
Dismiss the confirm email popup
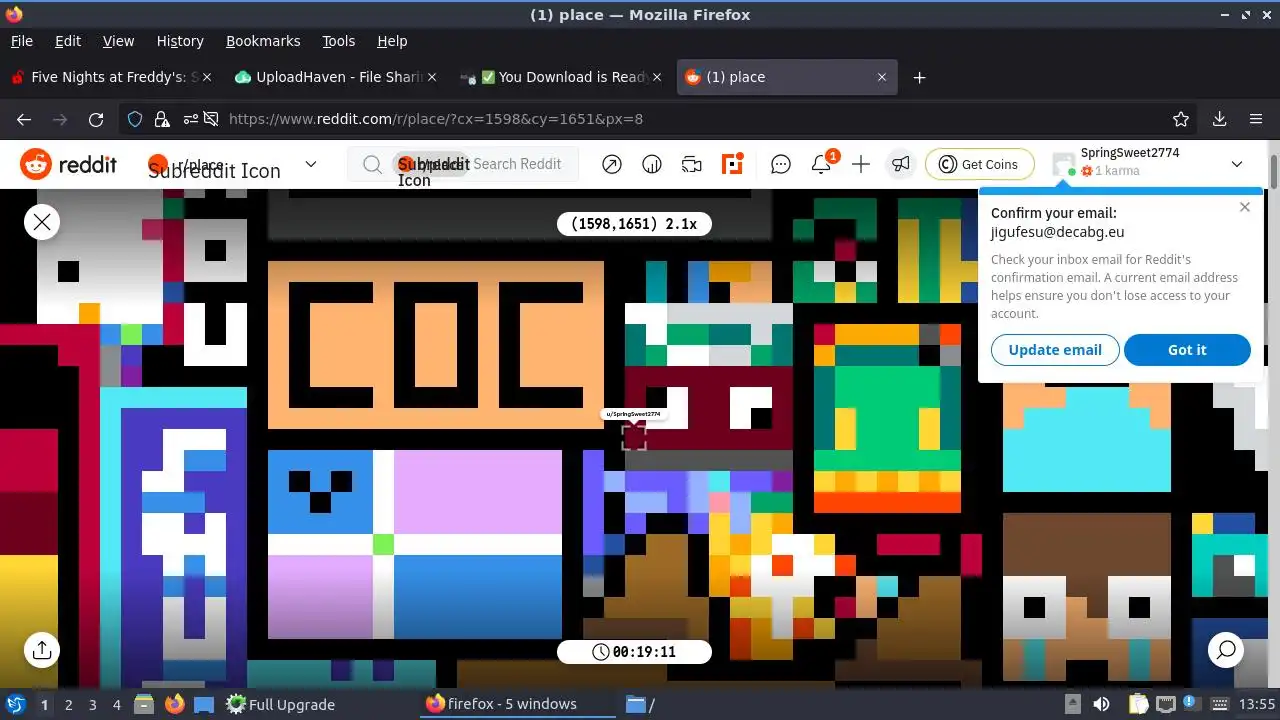point(1244,207)
